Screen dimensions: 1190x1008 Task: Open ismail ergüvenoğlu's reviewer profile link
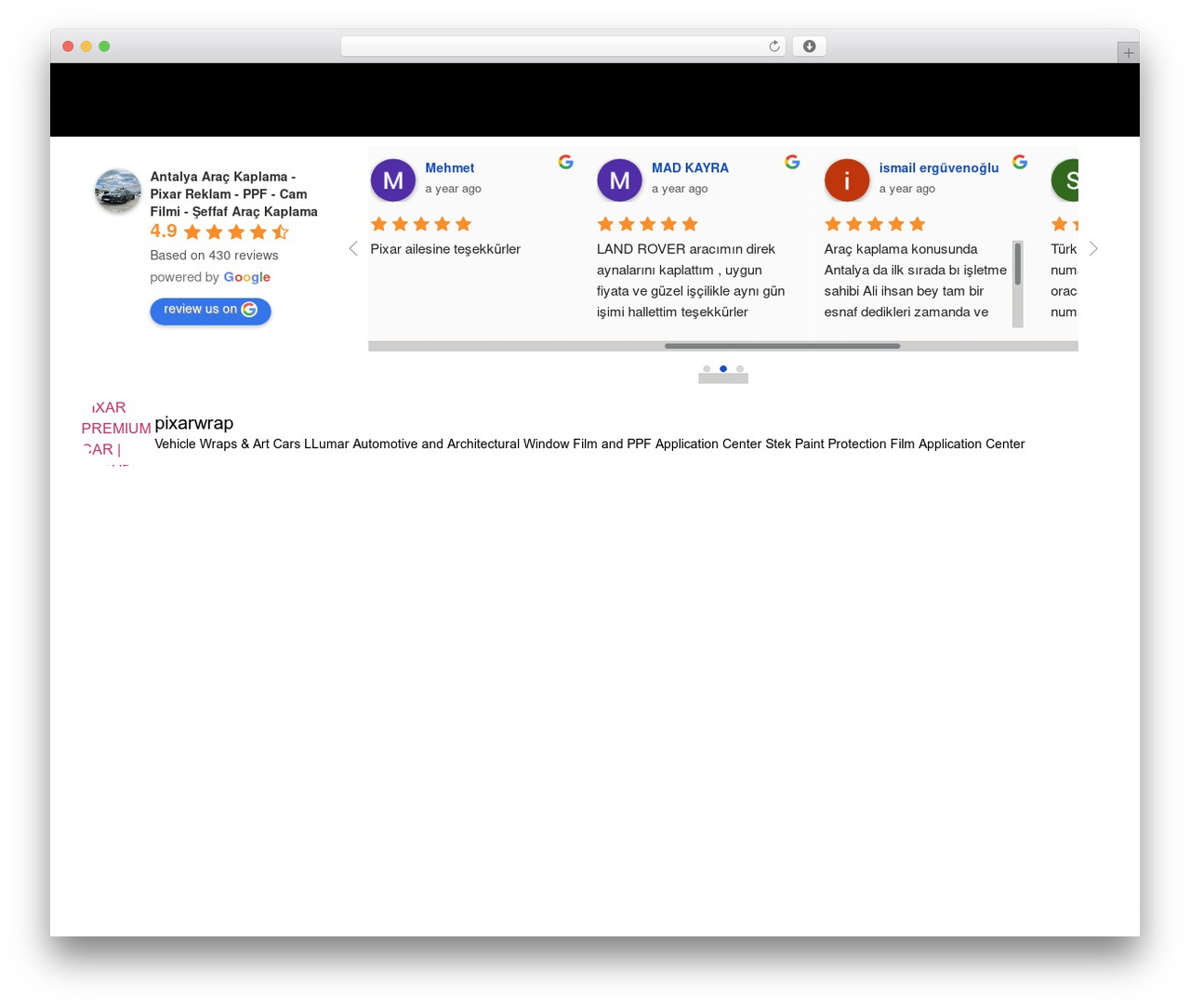click(x=939, y=168)
